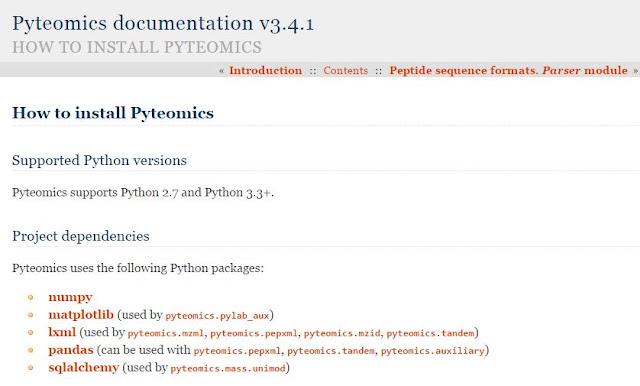Screen dimensions: 640x386
Task: Open the pandas package link
Action: point(71,350)
